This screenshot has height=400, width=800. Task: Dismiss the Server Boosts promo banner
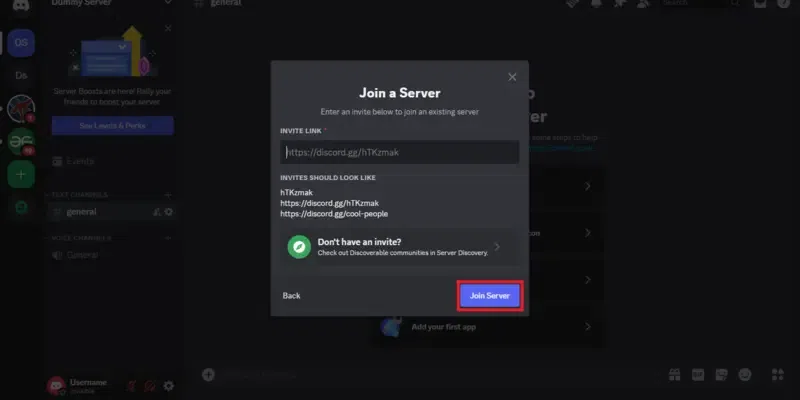pyautogui.click(x=168, y=29)
